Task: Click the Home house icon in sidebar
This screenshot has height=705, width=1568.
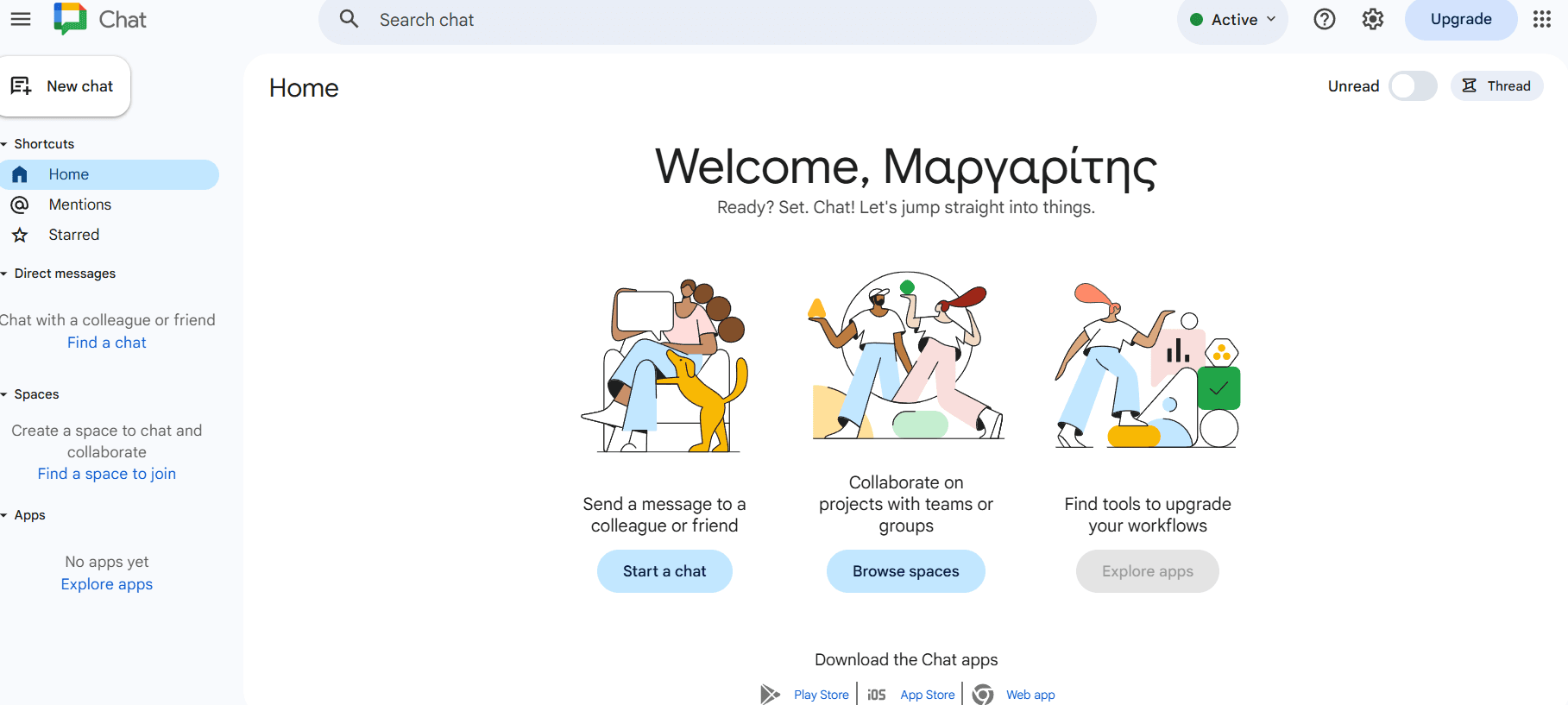Action: pos(20,174)
